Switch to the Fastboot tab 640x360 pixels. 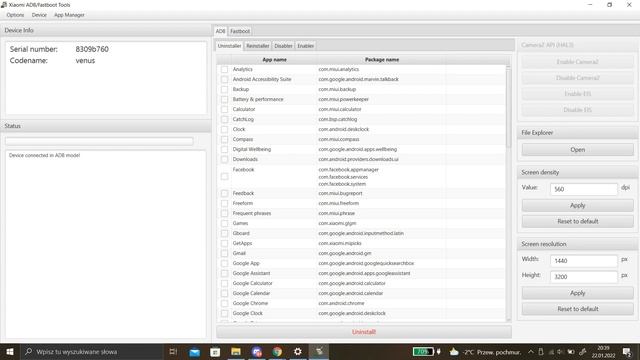pyautogui.click(x=240, y=31)
